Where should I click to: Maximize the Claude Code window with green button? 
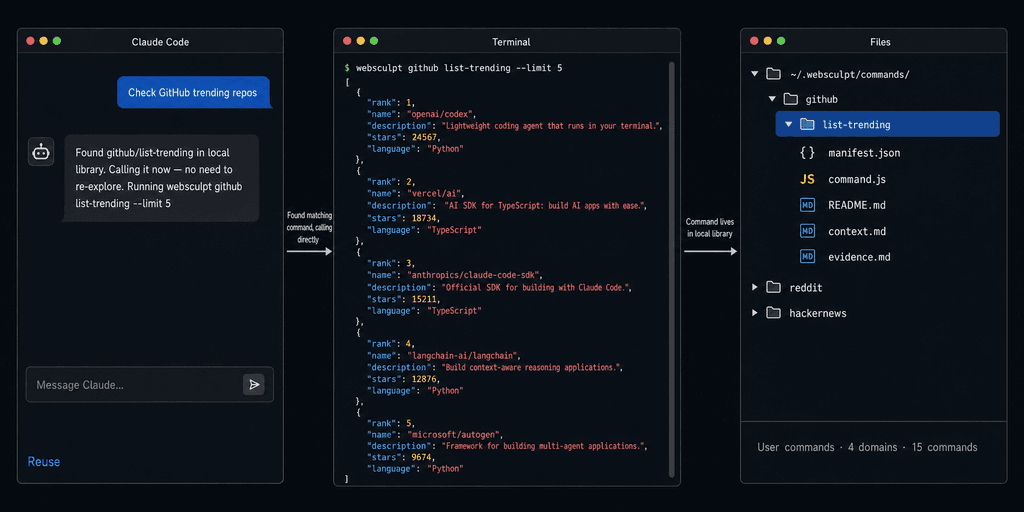57,40
